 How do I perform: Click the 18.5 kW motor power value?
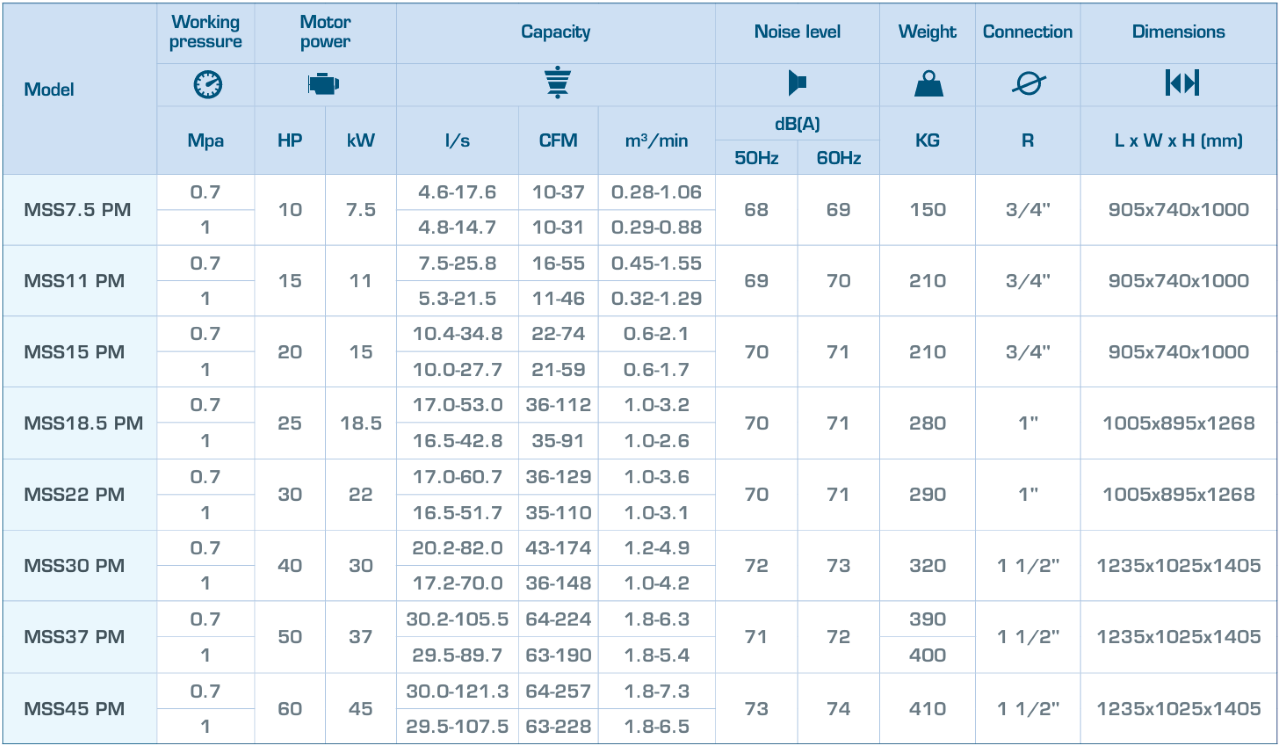361,423
